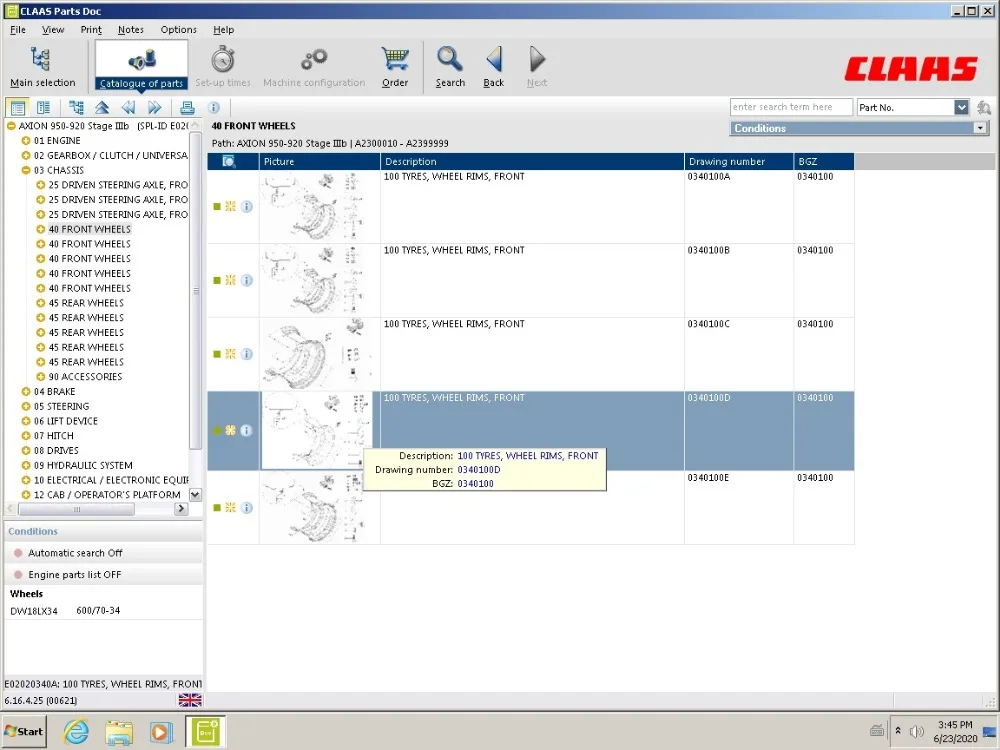Toggle green marker on 0340100C row
Image resolution: width=1000 pixels, height=750 pixels.
pos(217,354)
